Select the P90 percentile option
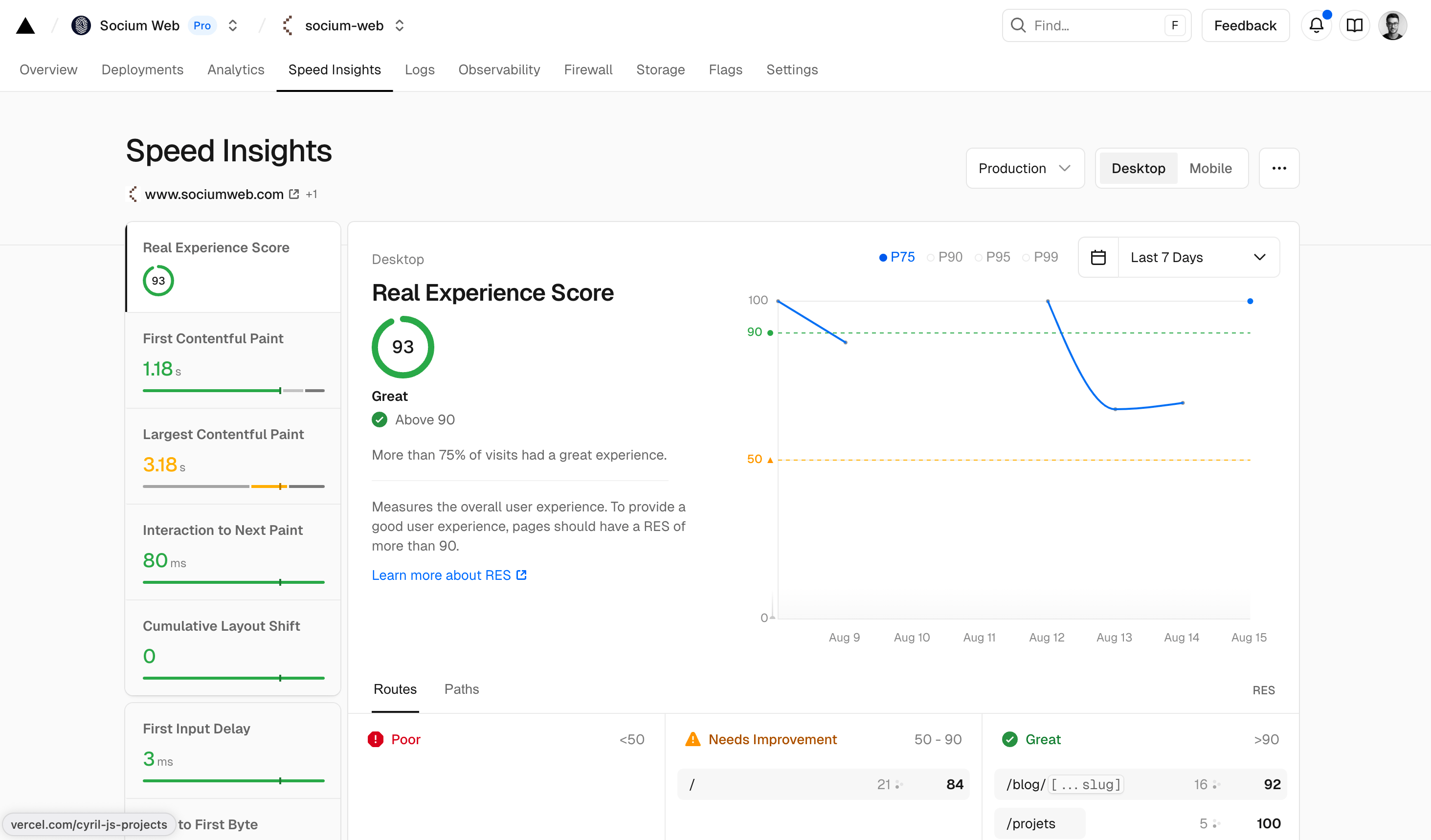The height and width of the screenshot is (840, 1431). [944, 257]
